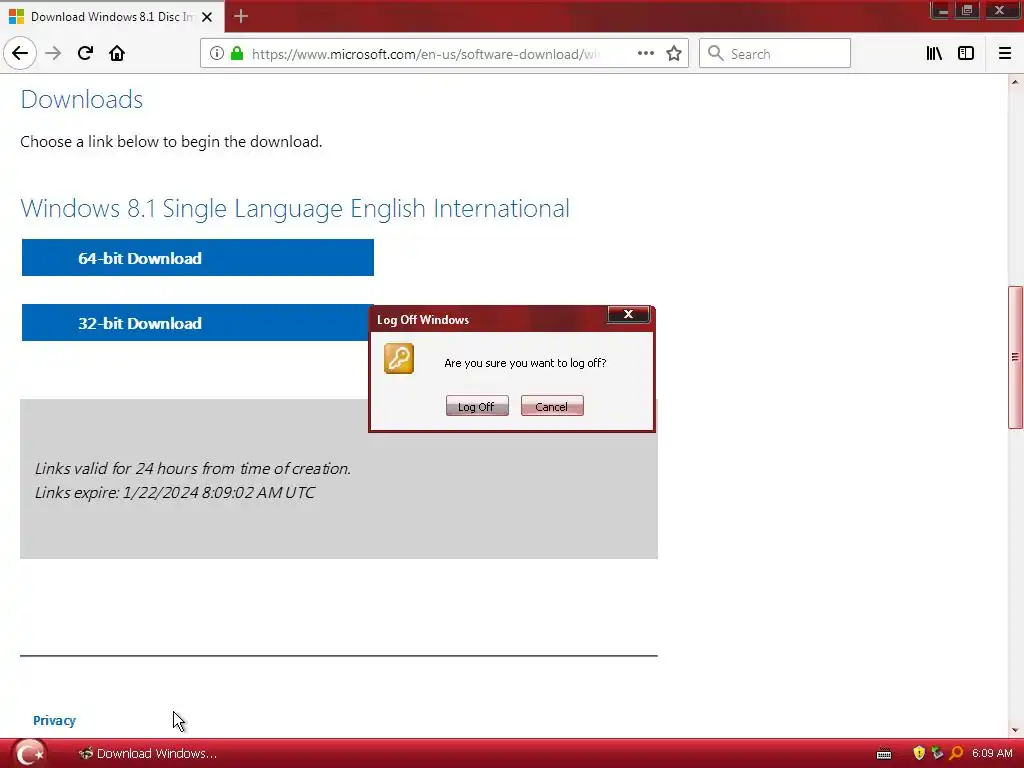Close the Download Windows 8.1 tab
The width and height of the screenshot is (1024, 768).
[x=207, y=17]
